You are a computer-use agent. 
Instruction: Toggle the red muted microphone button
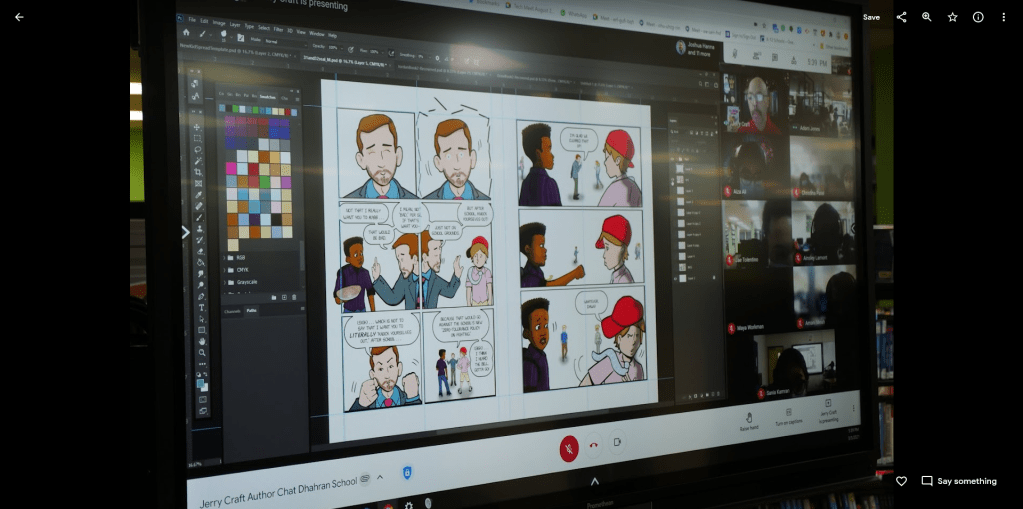tap(568, 447)
